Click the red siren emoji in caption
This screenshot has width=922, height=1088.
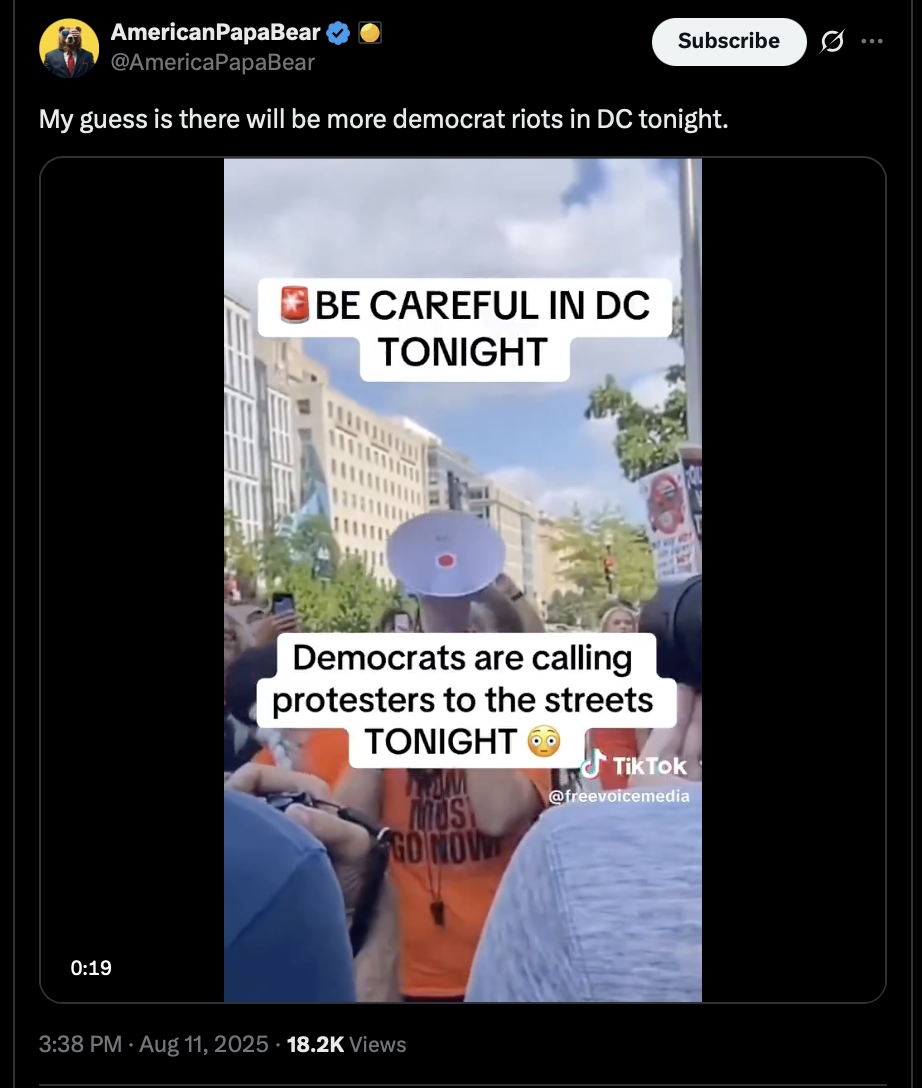click(x=294, y=304)
